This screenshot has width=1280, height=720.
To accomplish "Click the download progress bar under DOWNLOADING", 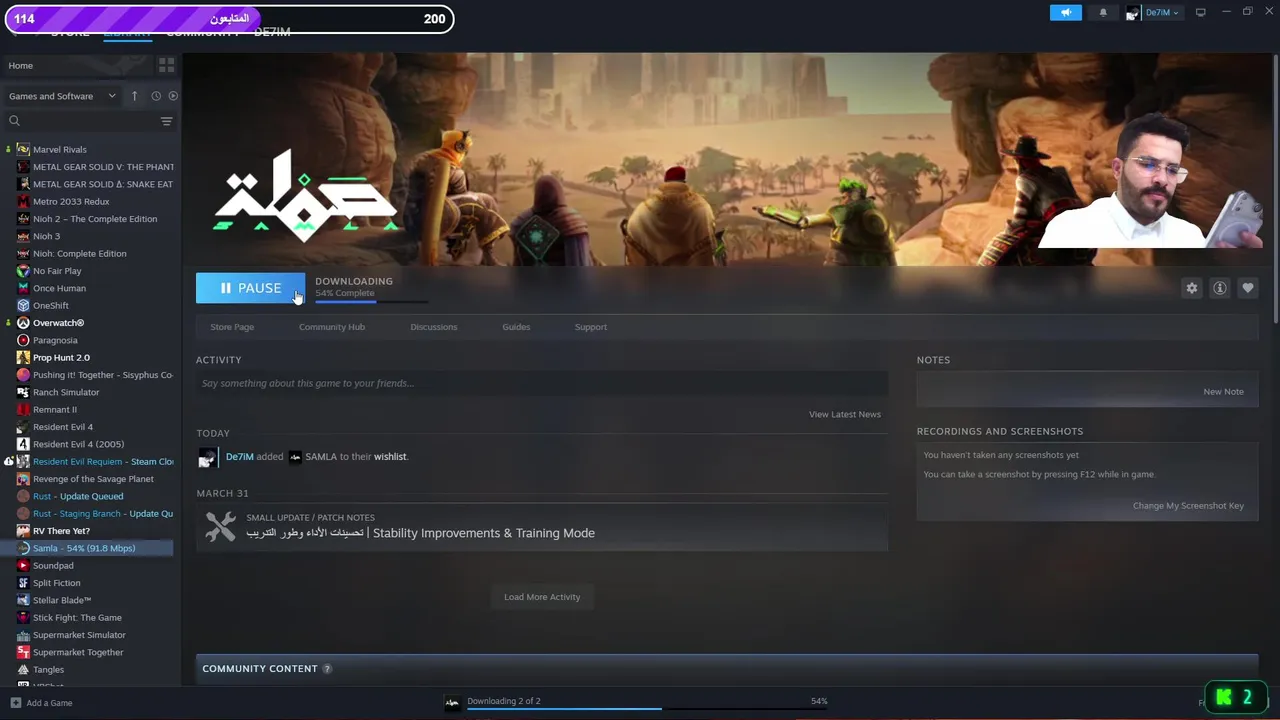I will (x=371, y=300).
